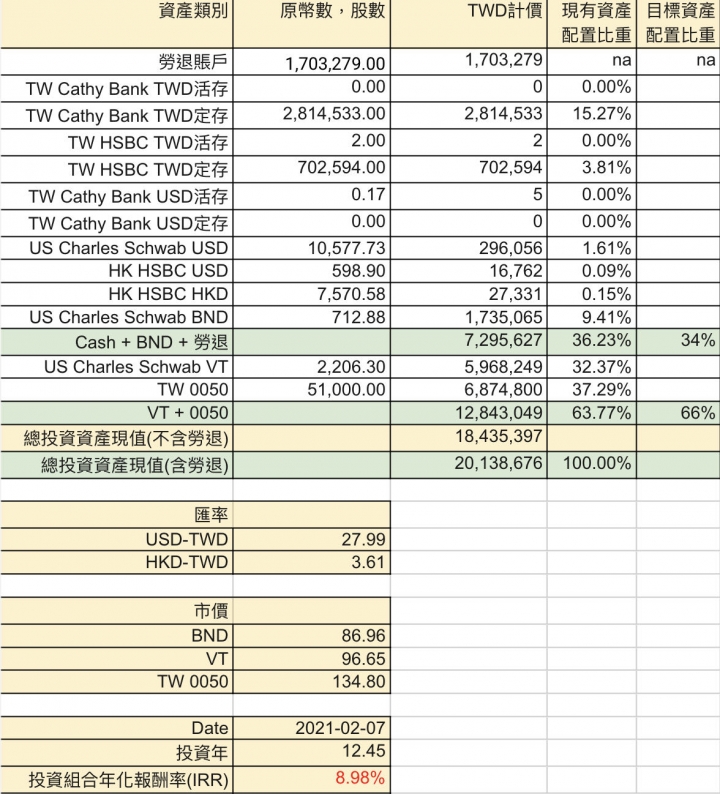Click the 37.29% allocation cell
720x794 pixels.
(592, 390)
